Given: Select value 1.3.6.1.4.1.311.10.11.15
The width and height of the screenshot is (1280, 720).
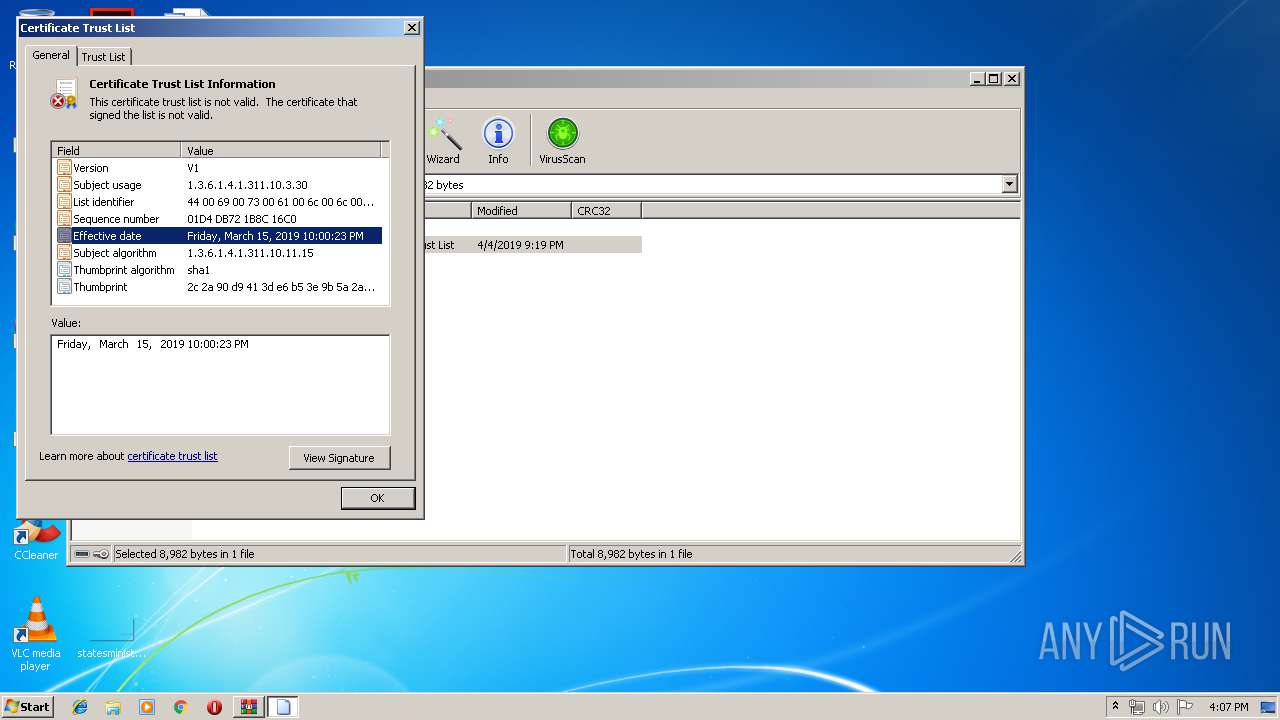Looking at the screenshot, I should (250, 253).
